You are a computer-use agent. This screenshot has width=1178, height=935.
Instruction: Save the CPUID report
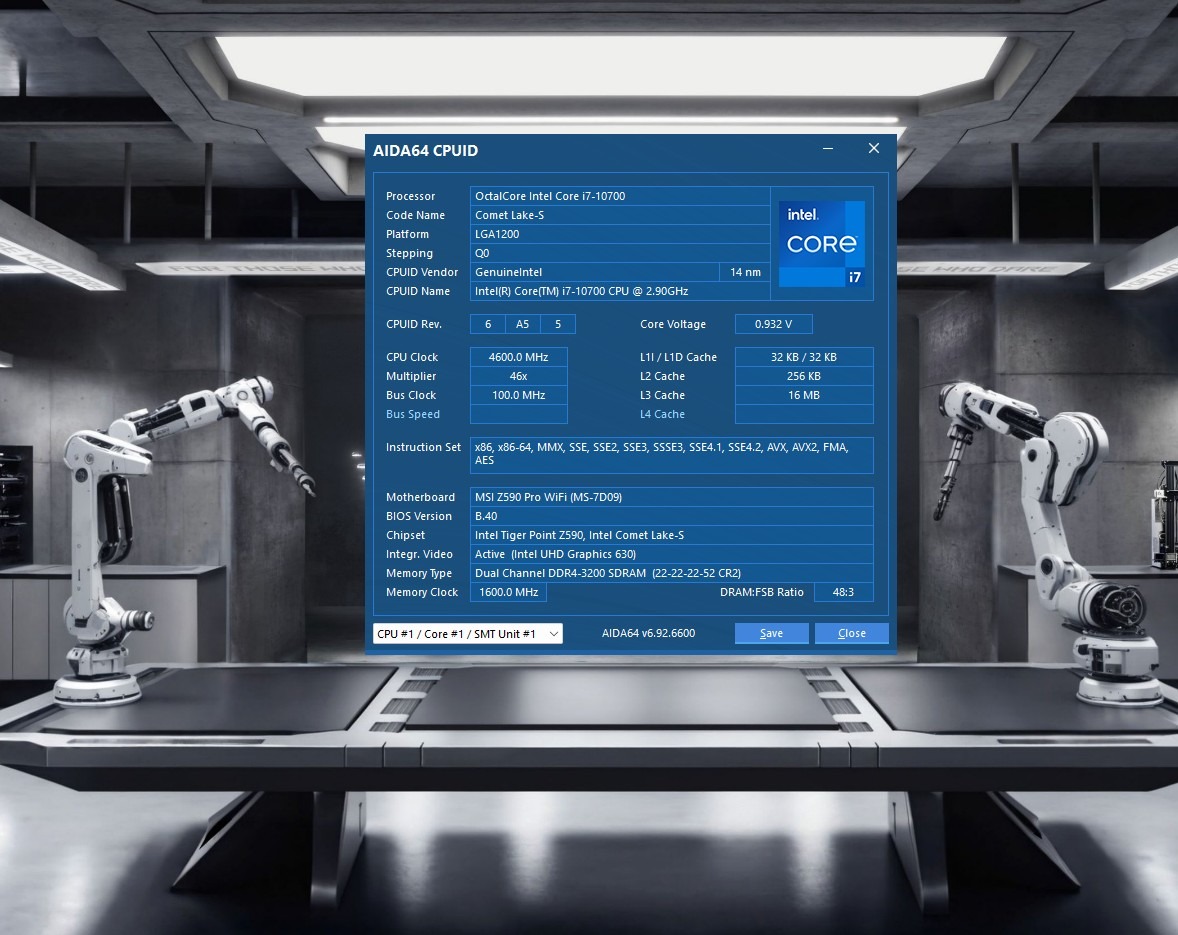pos(772,633)
